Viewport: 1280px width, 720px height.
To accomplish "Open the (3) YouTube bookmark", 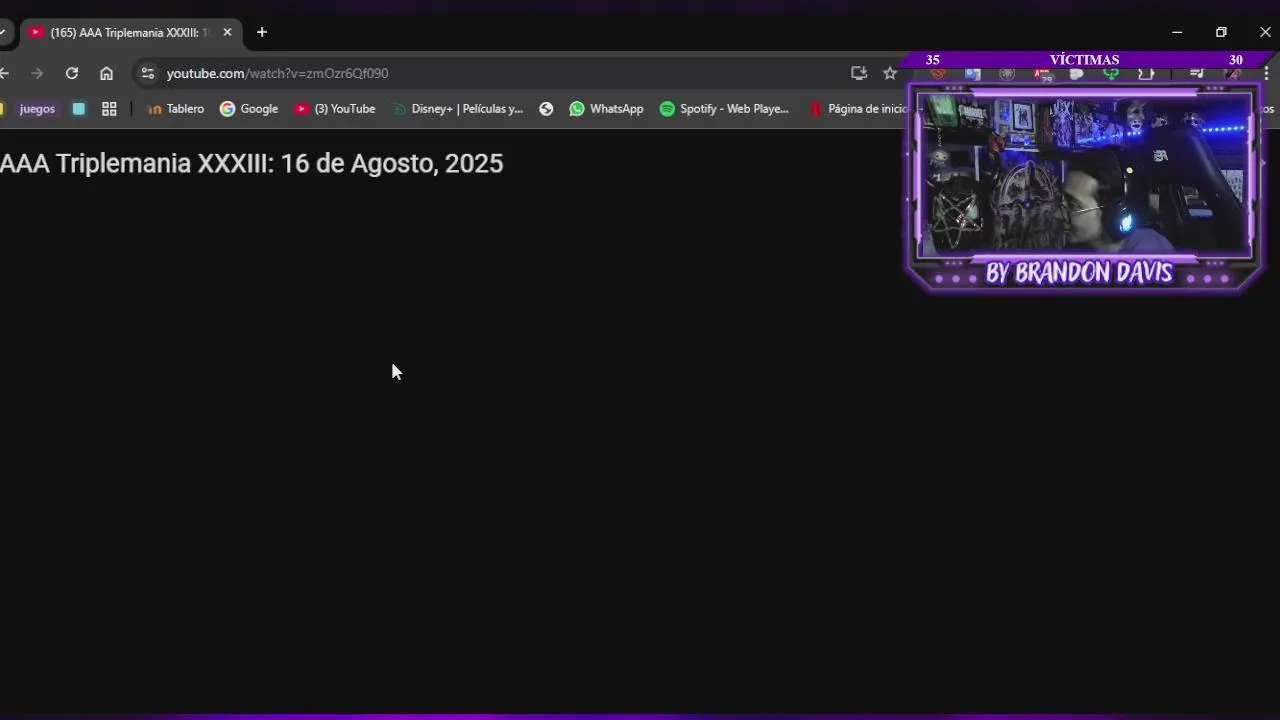I will (335, 109).
